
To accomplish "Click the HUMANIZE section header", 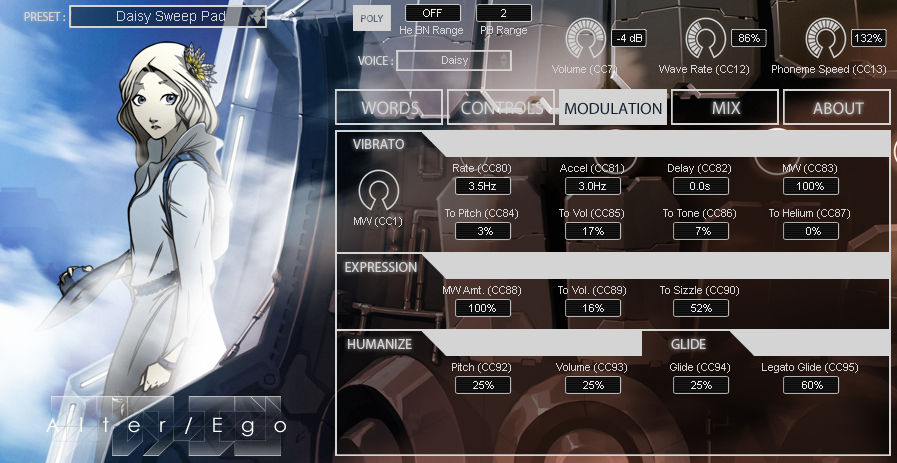I will tap(379, 344).
